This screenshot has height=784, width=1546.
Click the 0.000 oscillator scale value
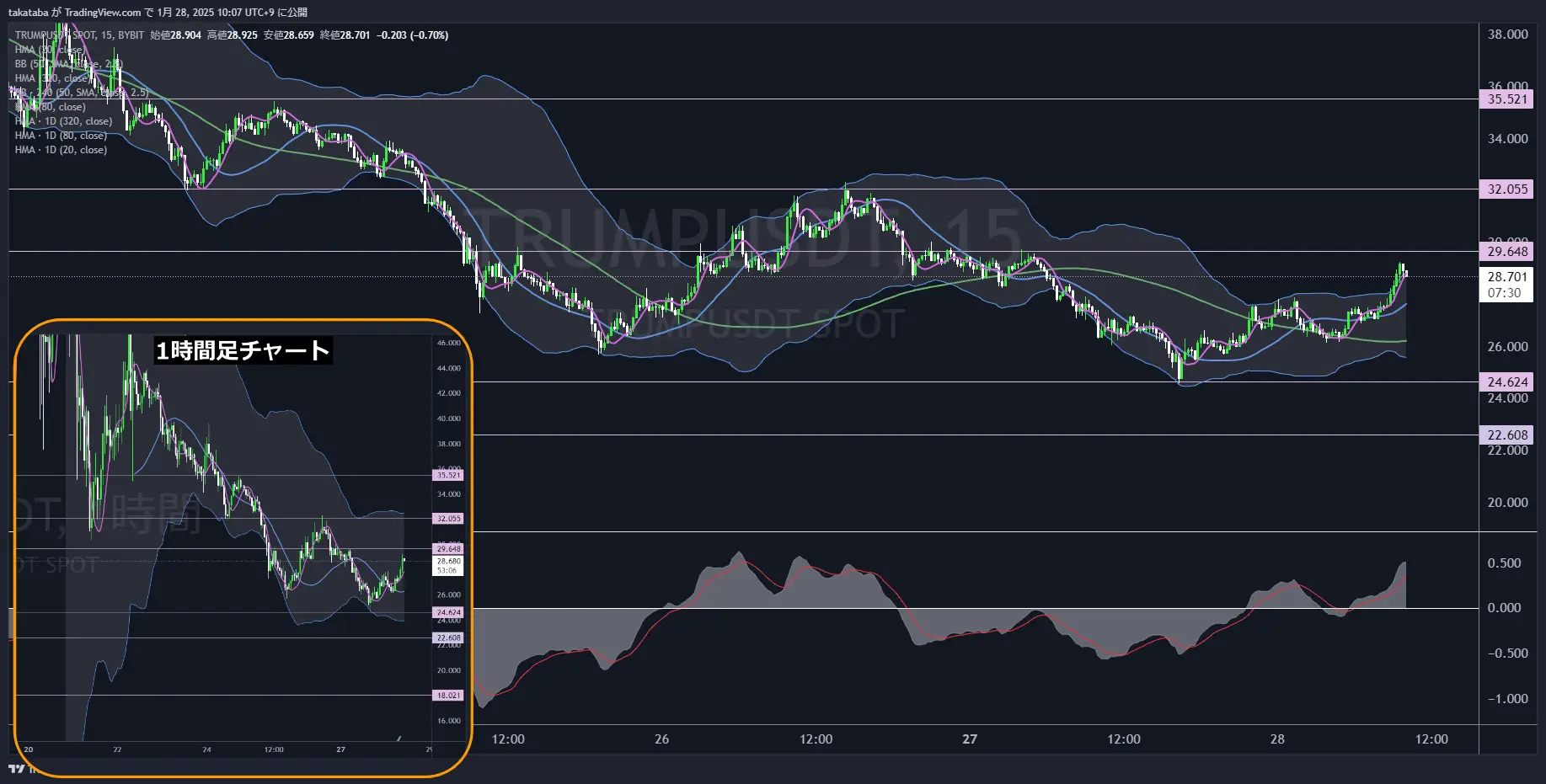pos(1504,608)
